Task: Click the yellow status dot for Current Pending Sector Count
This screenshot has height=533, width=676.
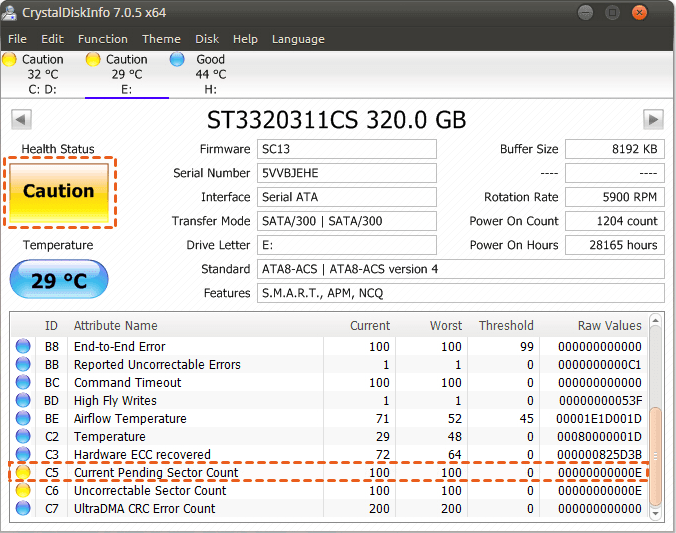Action: coord(23,473)
